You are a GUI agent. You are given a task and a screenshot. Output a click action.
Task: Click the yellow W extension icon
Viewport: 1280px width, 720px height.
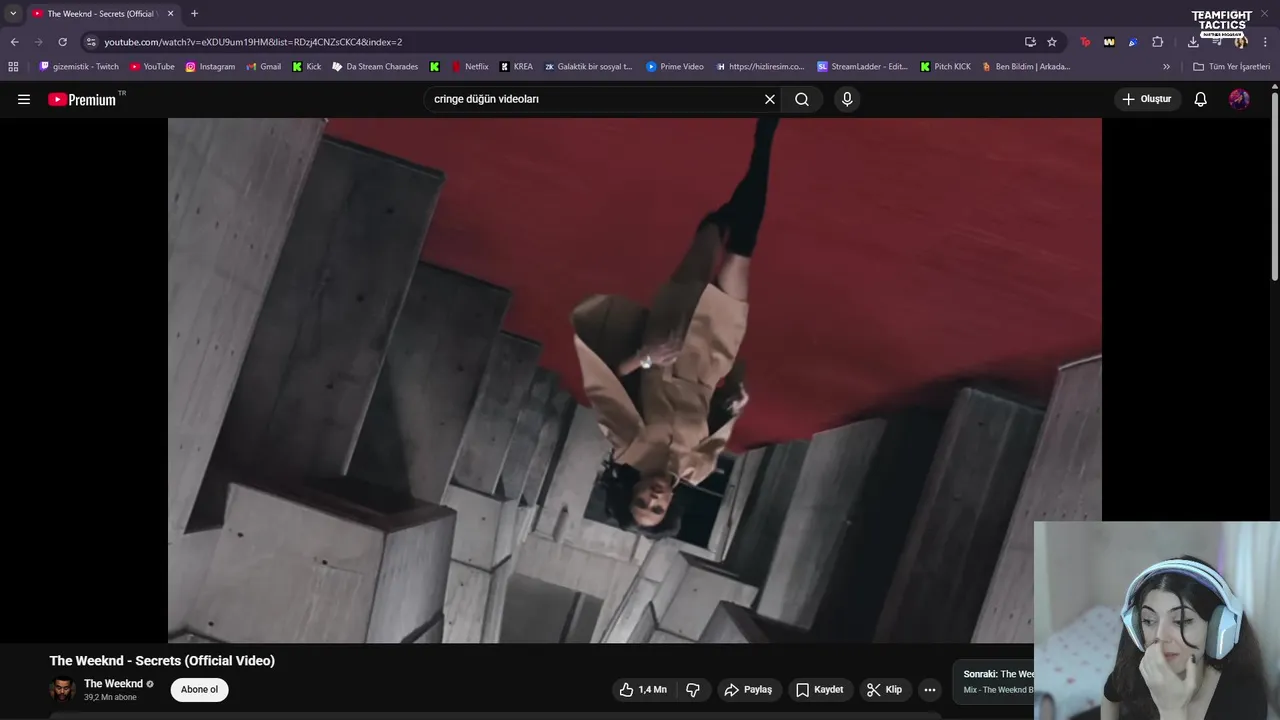[1109, 42]
